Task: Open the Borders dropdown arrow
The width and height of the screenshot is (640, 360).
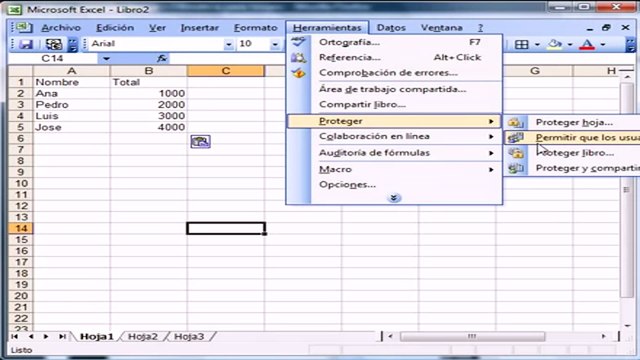Action: coord(537,44)
